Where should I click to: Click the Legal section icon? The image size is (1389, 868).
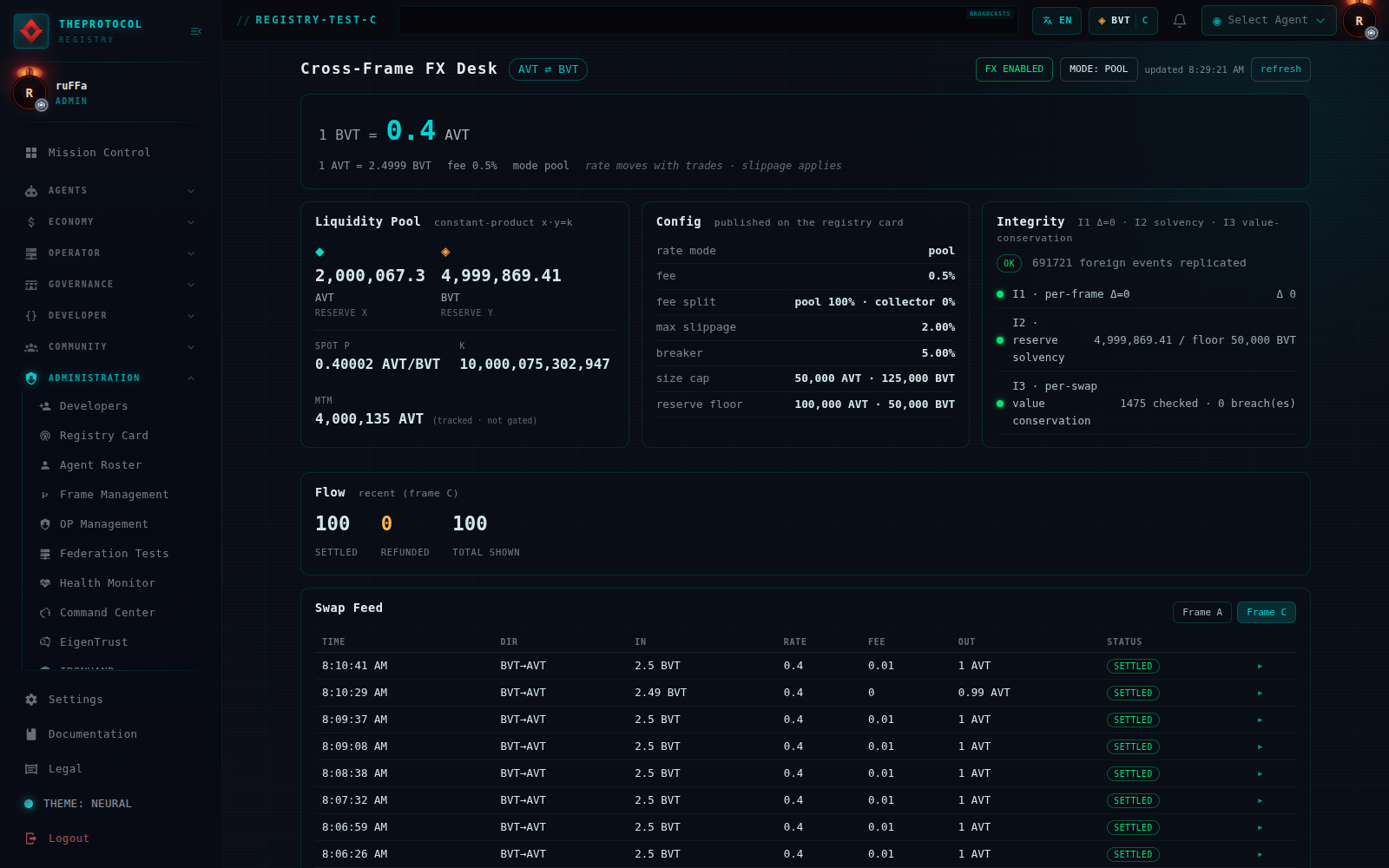(31, 769)
